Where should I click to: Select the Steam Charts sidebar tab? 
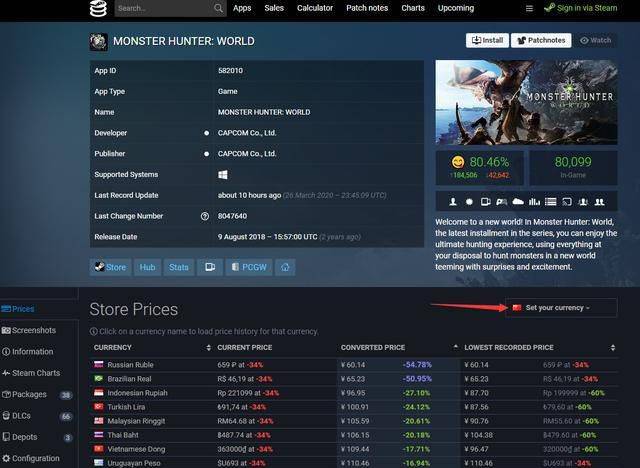coord(39,373)
